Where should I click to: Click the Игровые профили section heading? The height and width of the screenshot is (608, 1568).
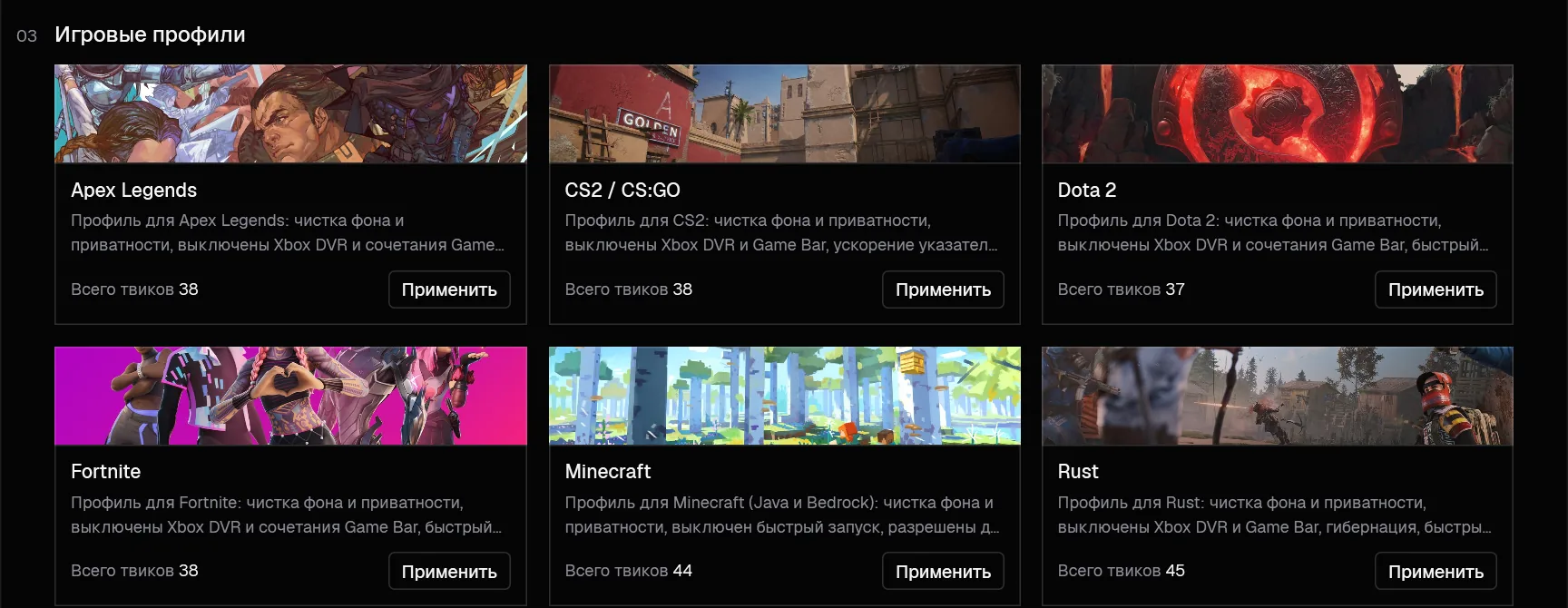pos(150,34)
